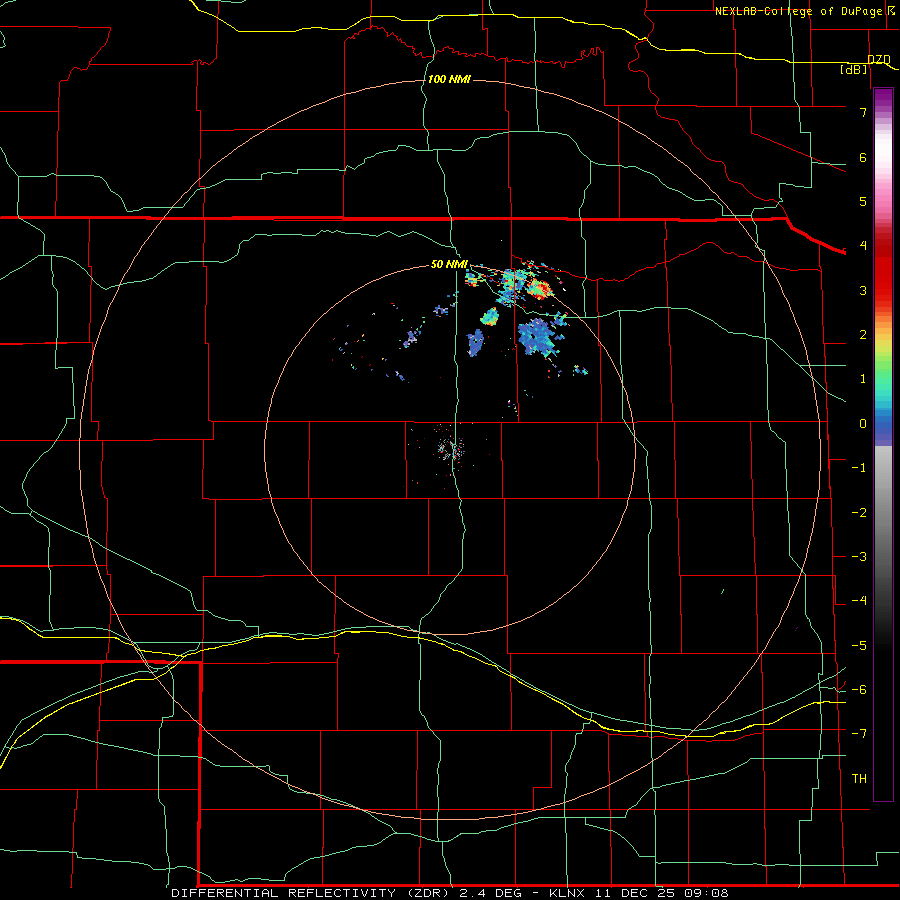
Task: Click the -5 value on color scale
Action: pos(859,646)
